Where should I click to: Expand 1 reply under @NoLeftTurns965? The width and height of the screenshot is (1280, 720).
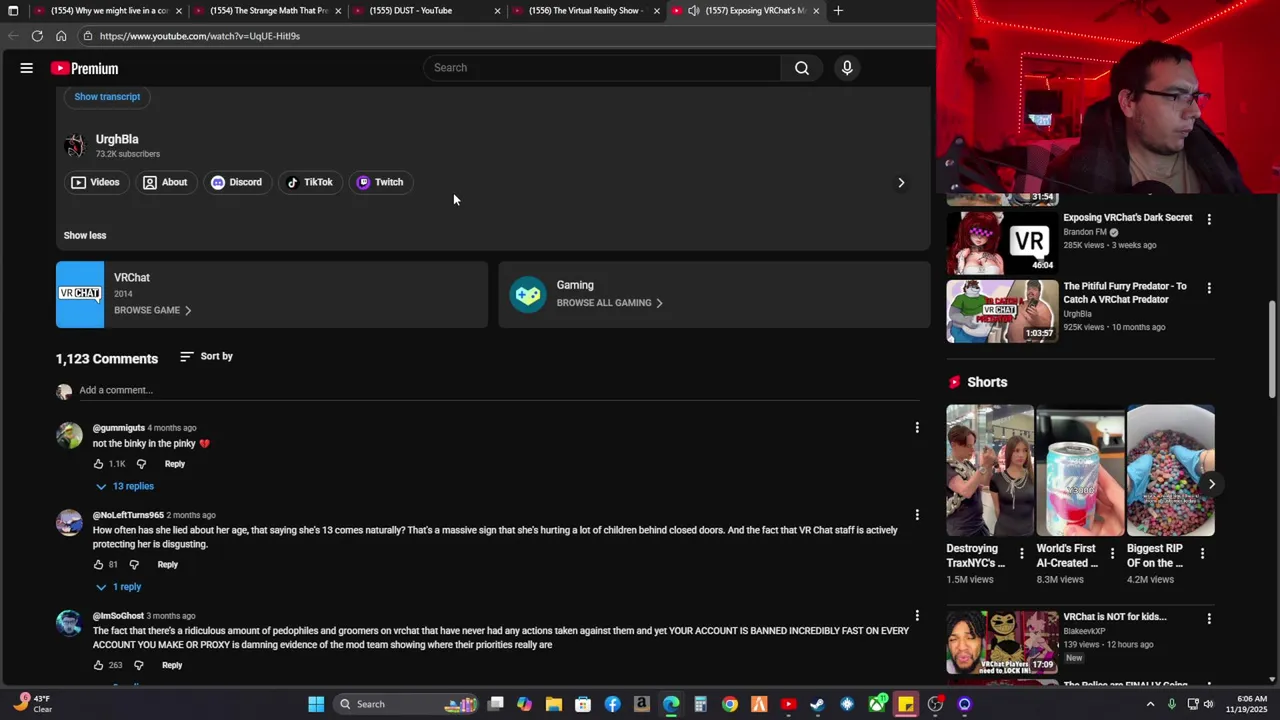(119, 587)
